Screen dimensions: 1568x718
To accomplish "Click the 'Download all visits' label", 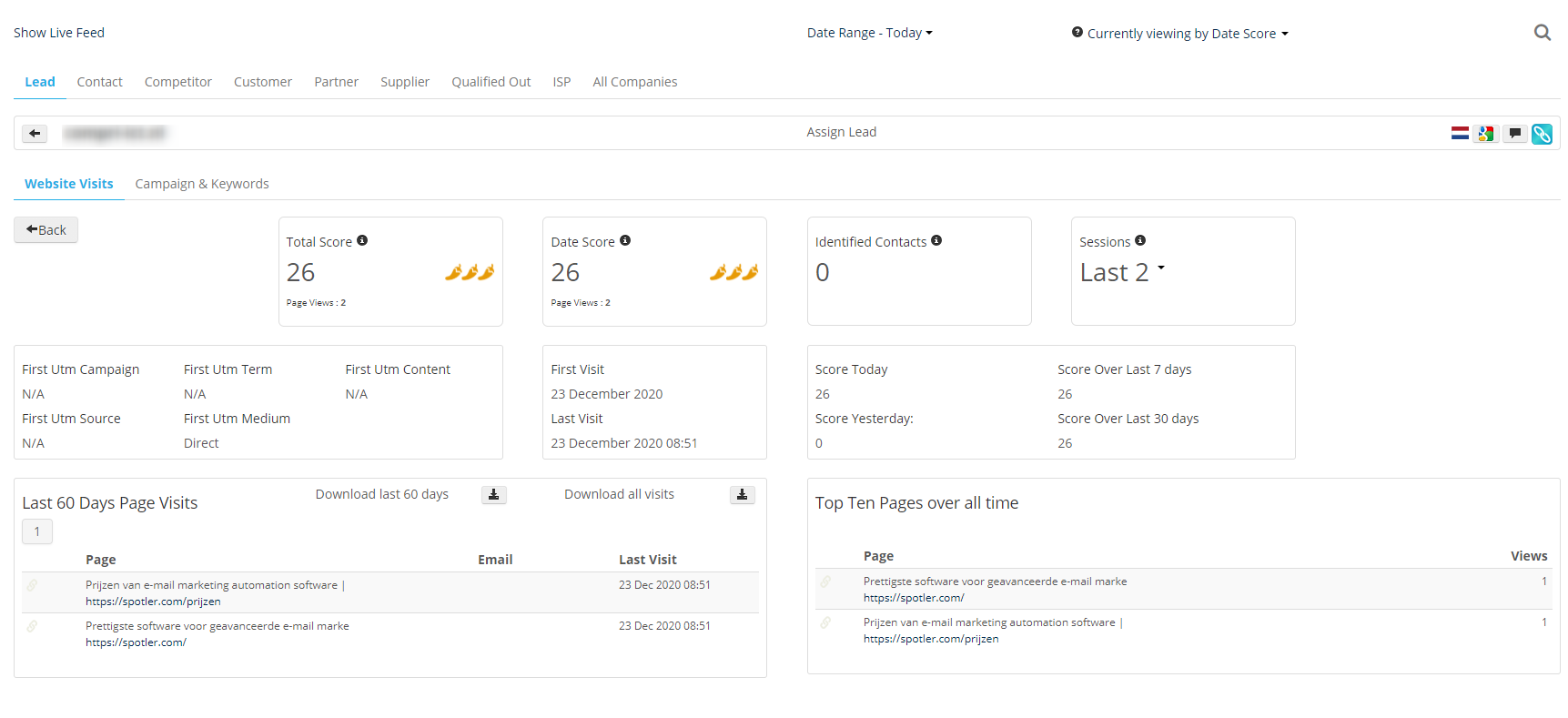I will coord(619,494).
